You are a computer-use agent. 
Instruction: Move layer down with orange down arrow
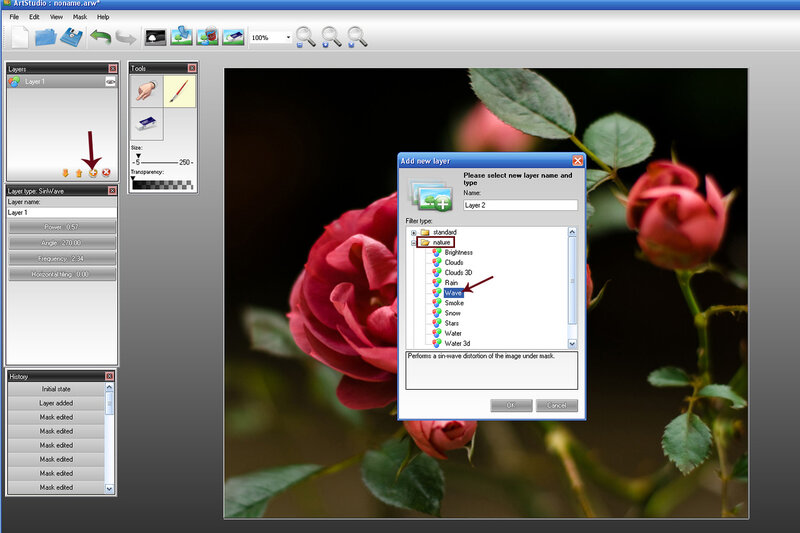click(65, 173)
